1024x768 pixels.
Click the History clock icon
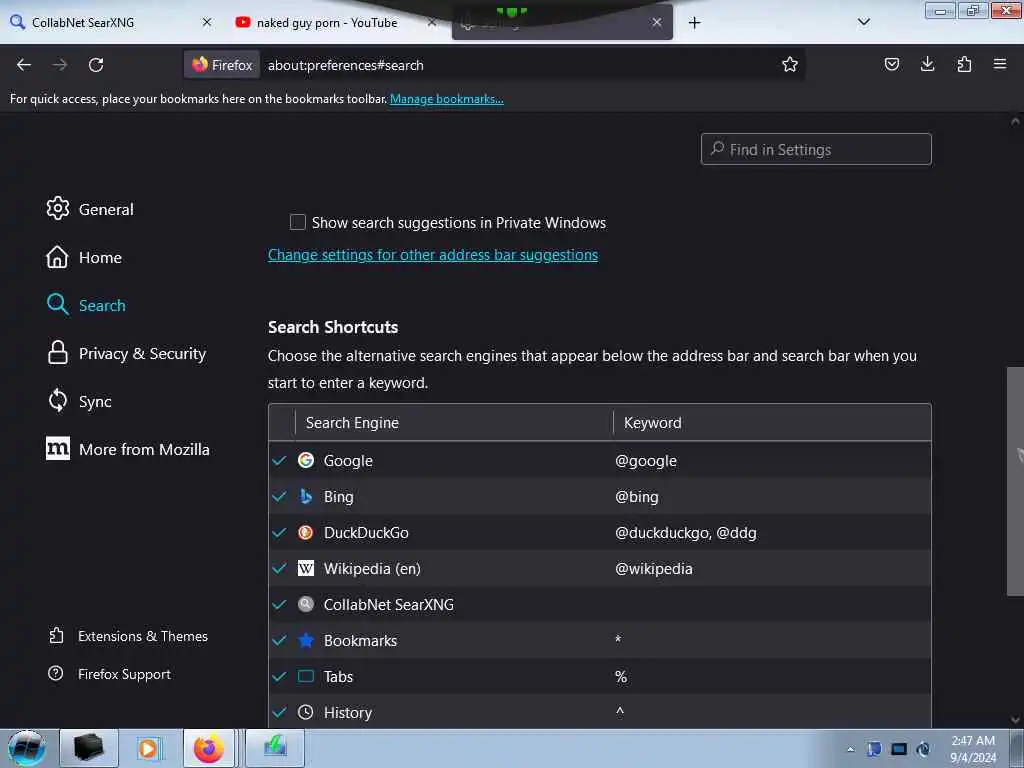(306, 712)
